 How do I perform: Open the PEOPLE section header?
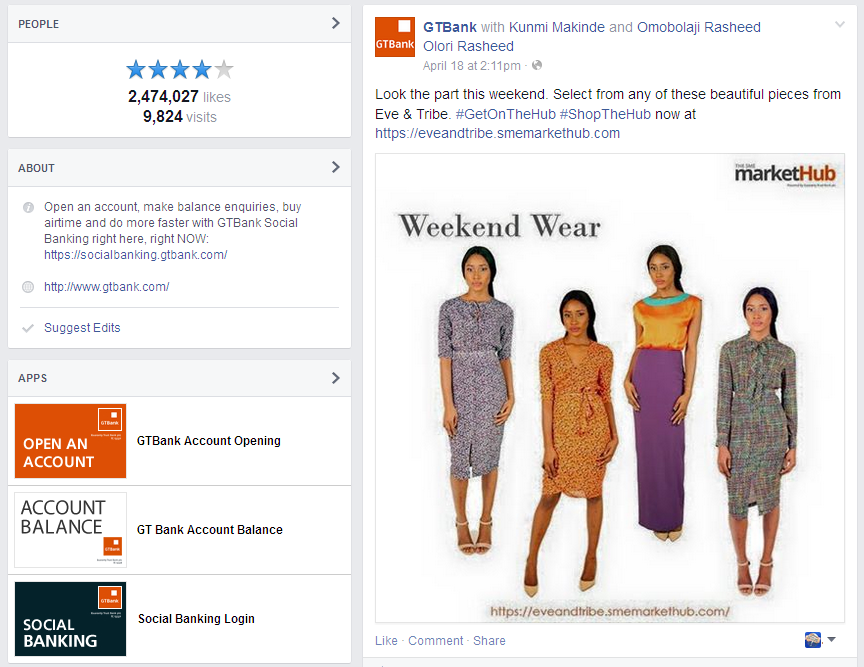tap(180, 24)
